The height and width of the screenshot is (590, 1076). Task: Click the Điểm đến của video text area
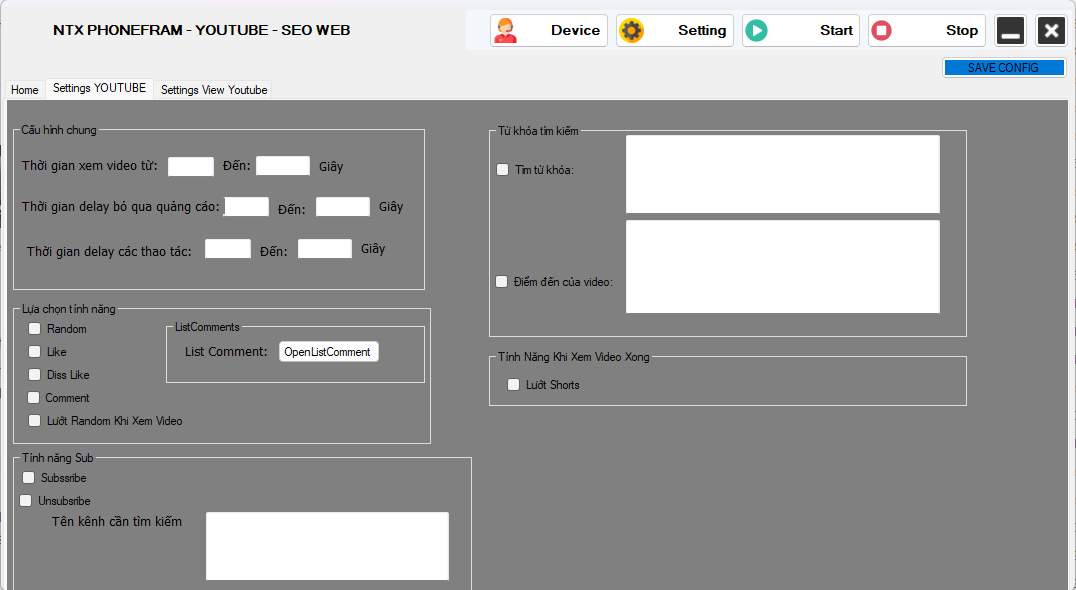pyautogui.click(x=782, y=267)
